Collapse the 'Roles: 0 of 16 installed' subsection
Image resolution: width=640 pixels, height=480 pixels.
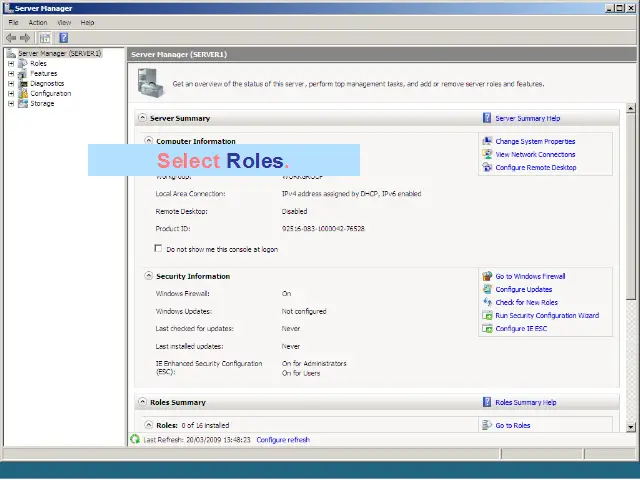pyautogui.click(x=149, y=425)
